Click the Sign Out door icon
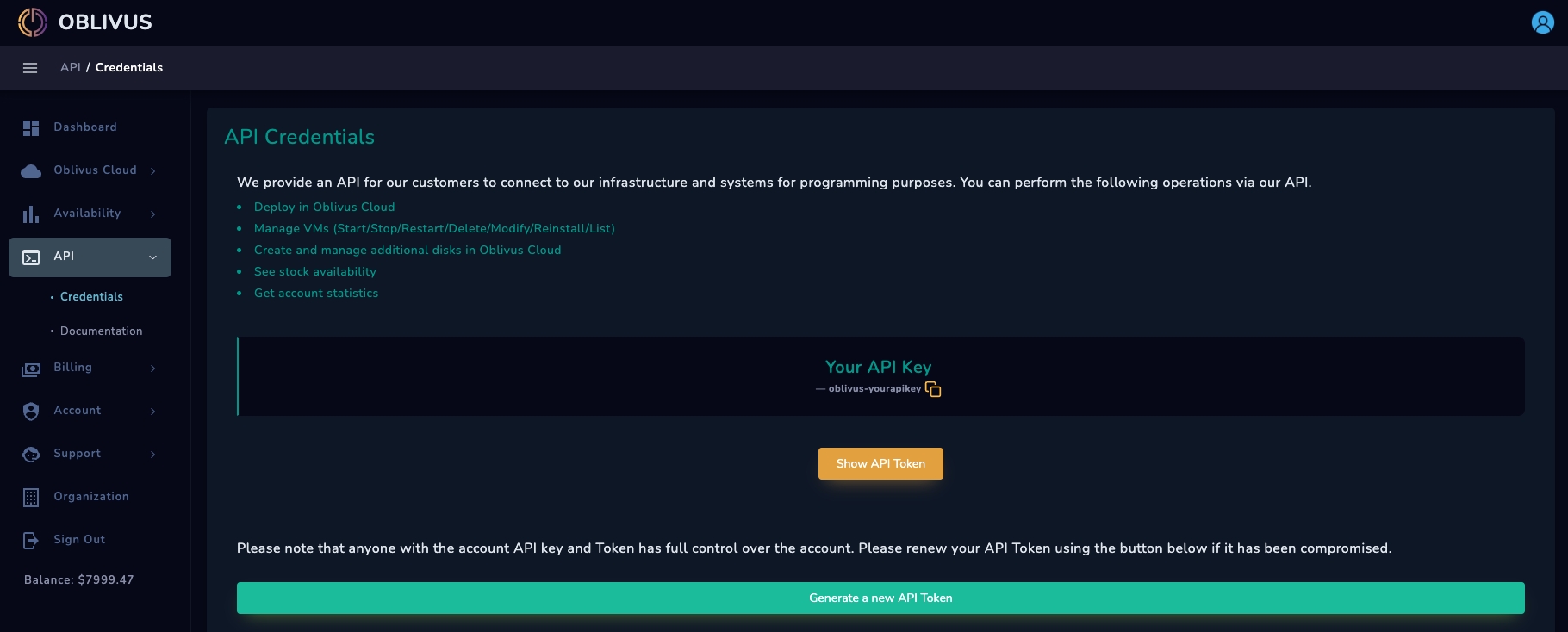This screenshot has height=632, width=1568. (31, 541)
